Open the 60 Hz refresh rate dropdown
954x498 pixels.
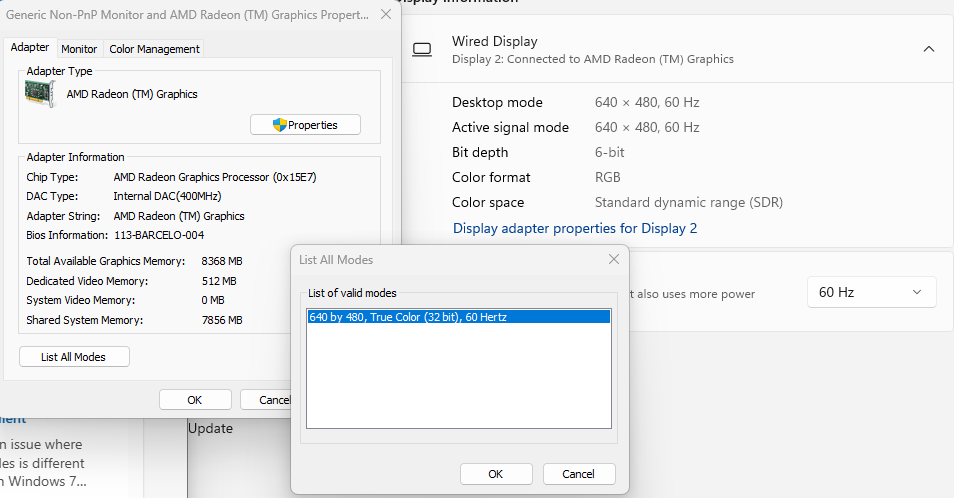tap(871, 292)
